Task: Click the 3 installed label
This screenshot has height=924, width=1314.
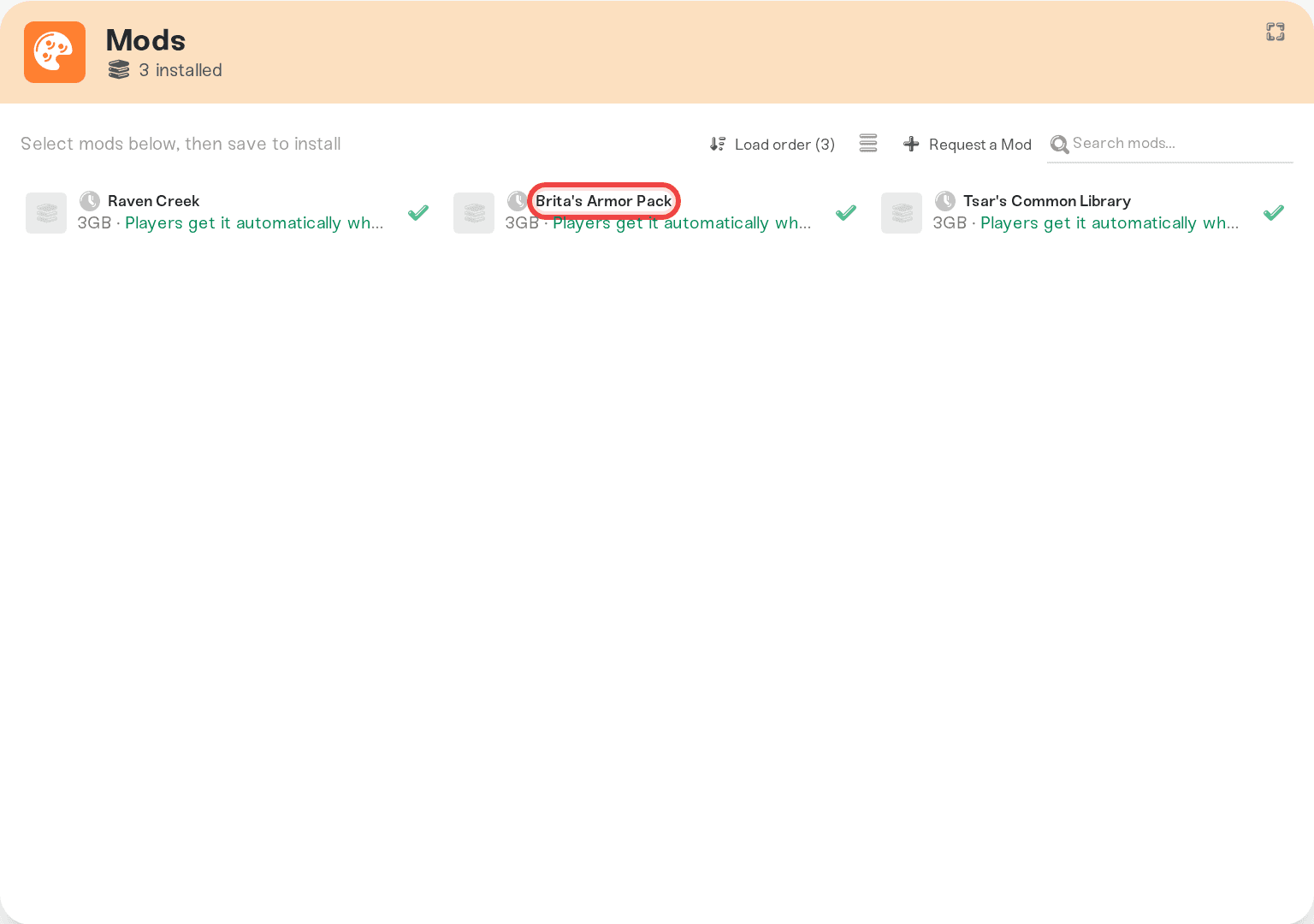Action: pos(181,70)
